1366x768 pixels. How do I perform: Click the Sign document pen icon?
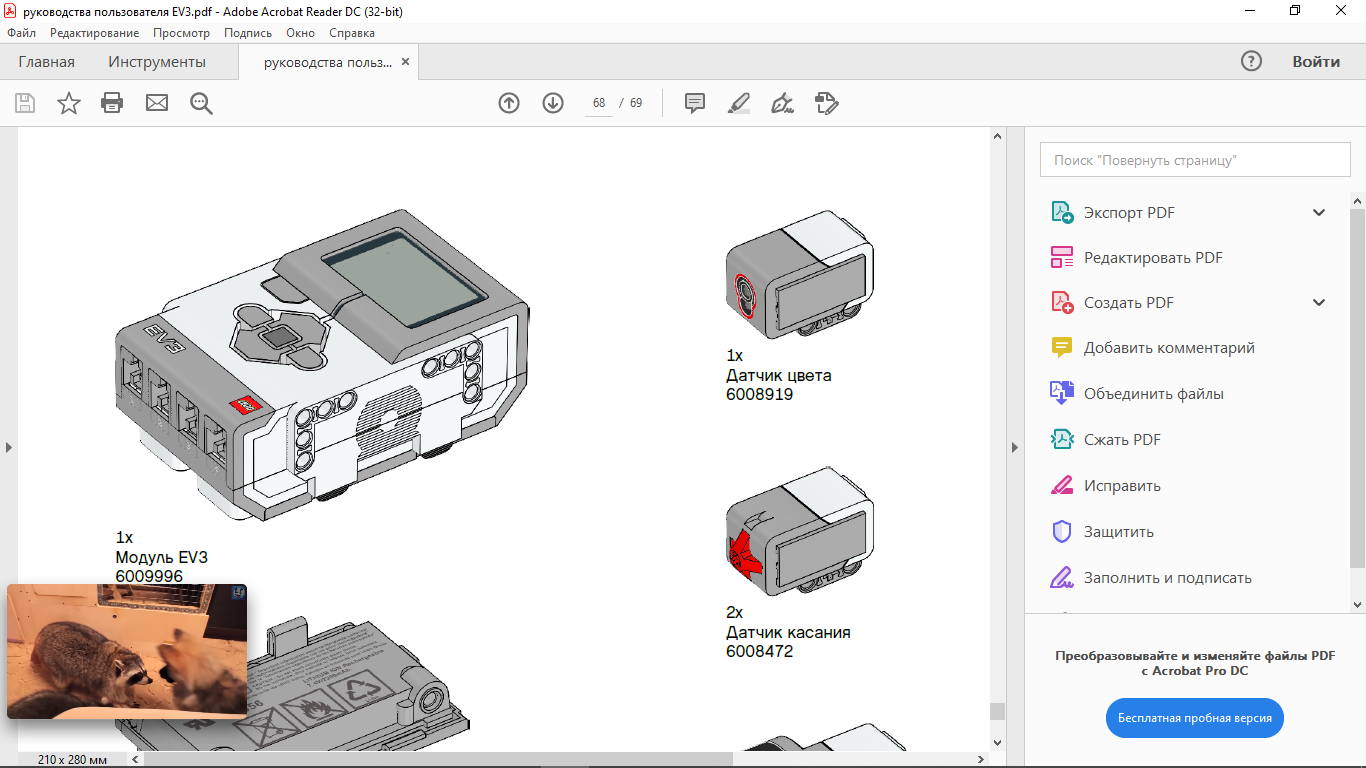point(783,103)
